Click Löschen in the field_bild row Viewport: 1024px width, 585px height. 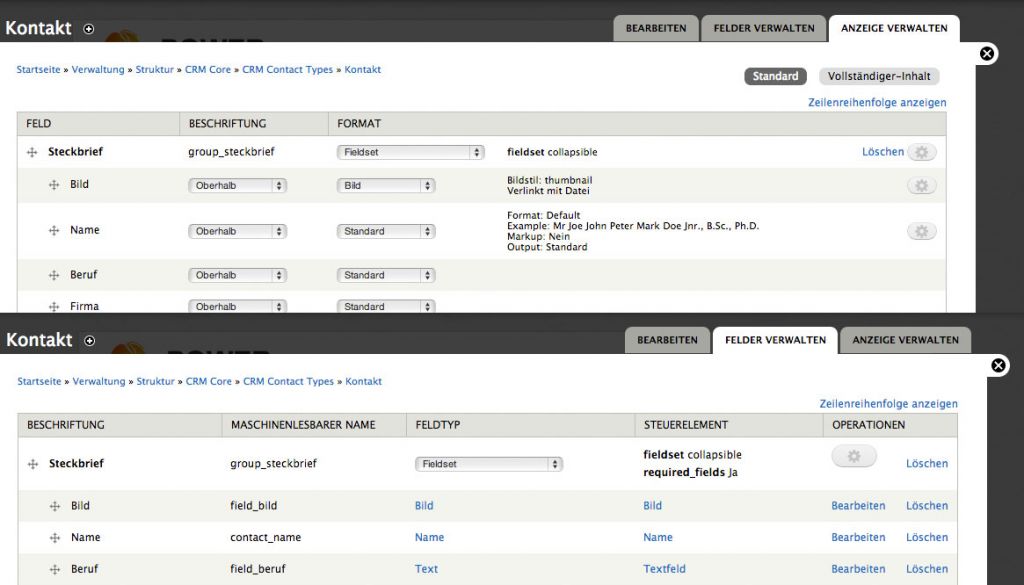point(926,506)
